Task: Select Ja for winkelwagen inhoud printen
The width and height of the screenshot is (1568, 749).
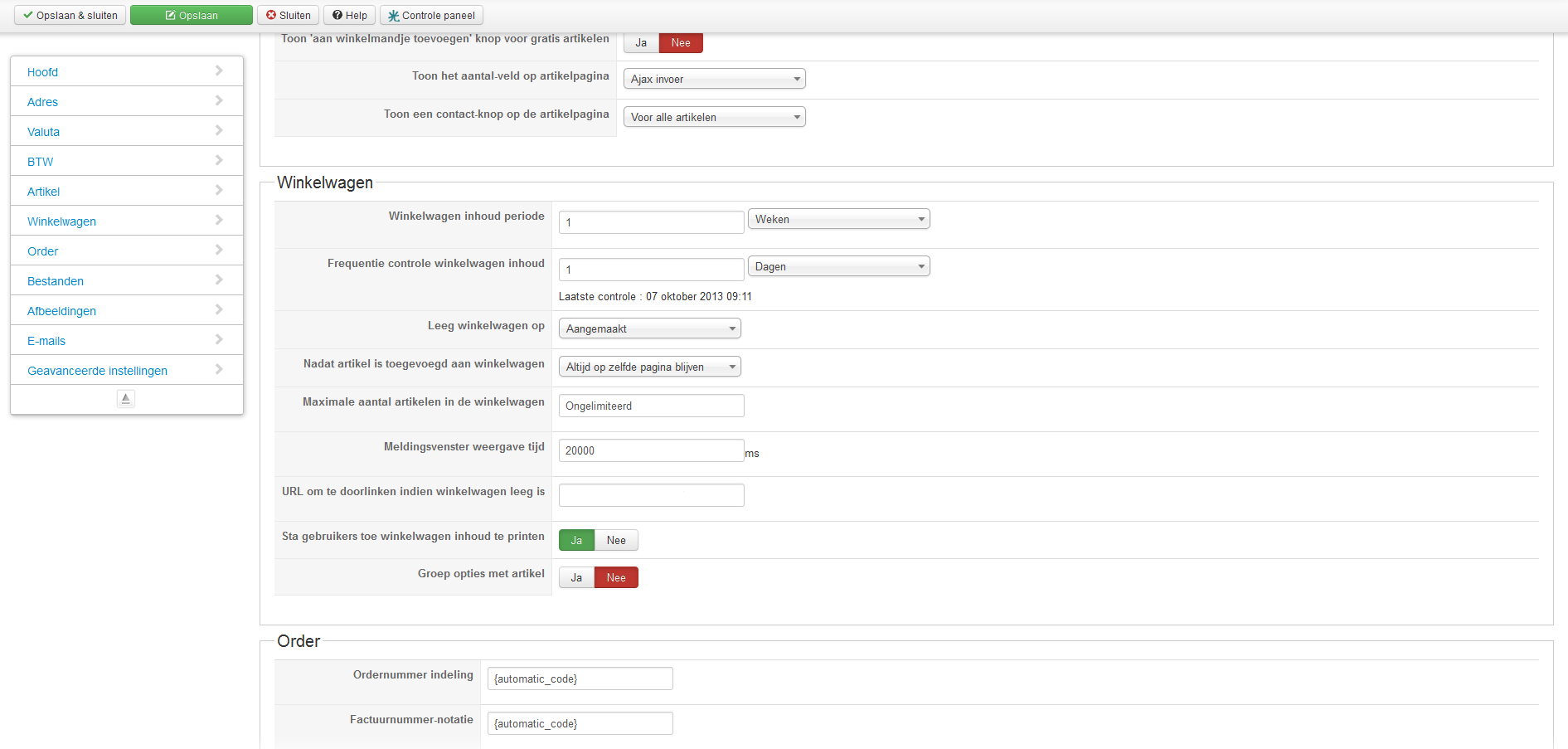Action: (576, 540)
